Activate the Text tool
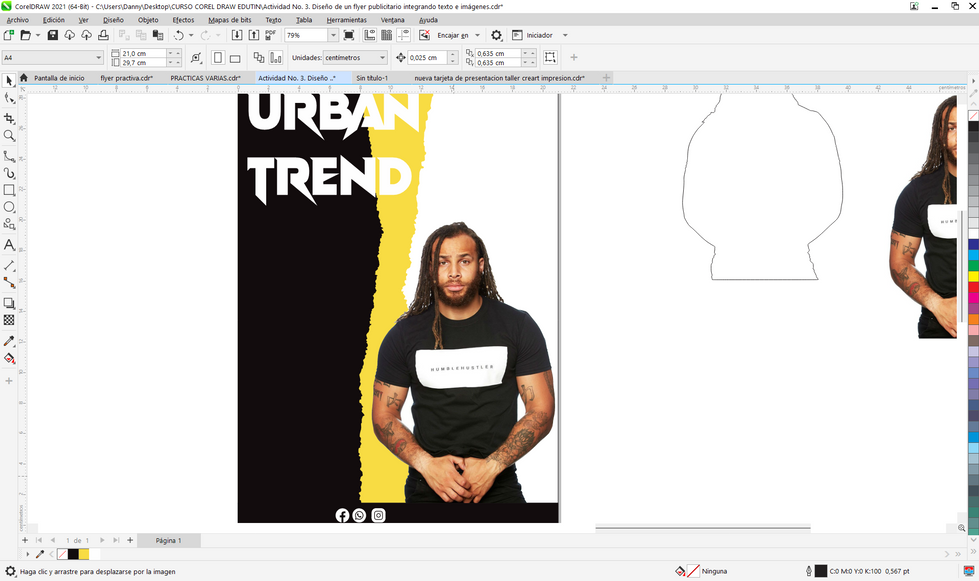979x581 pixels. coord(9,245)
